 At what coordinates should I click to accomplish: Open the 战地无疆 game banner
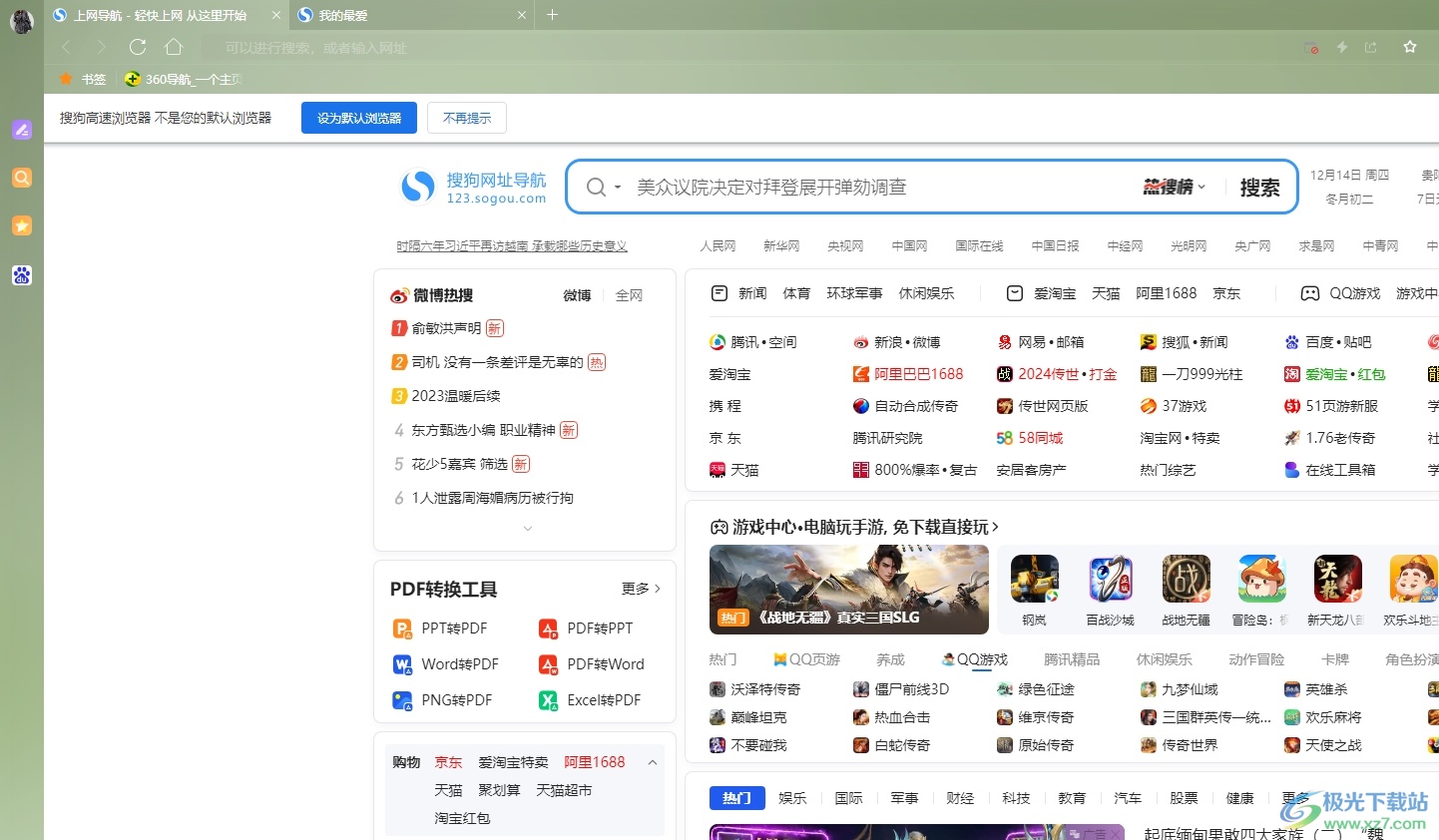pos(849,590)
